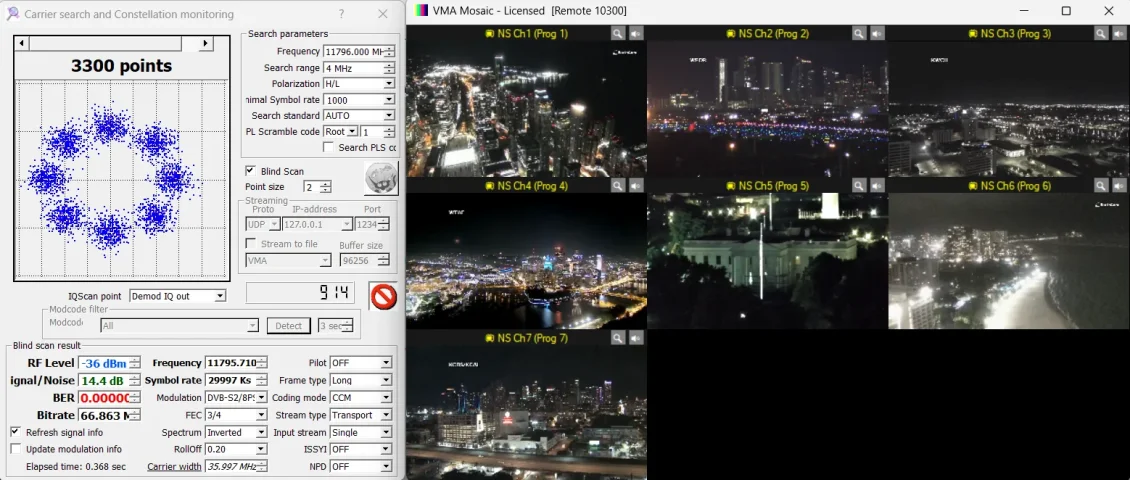Click the IQ constellation plot
Viewport: 1130px width, 480px height.
pyautogui.click(x=121, y=180)
